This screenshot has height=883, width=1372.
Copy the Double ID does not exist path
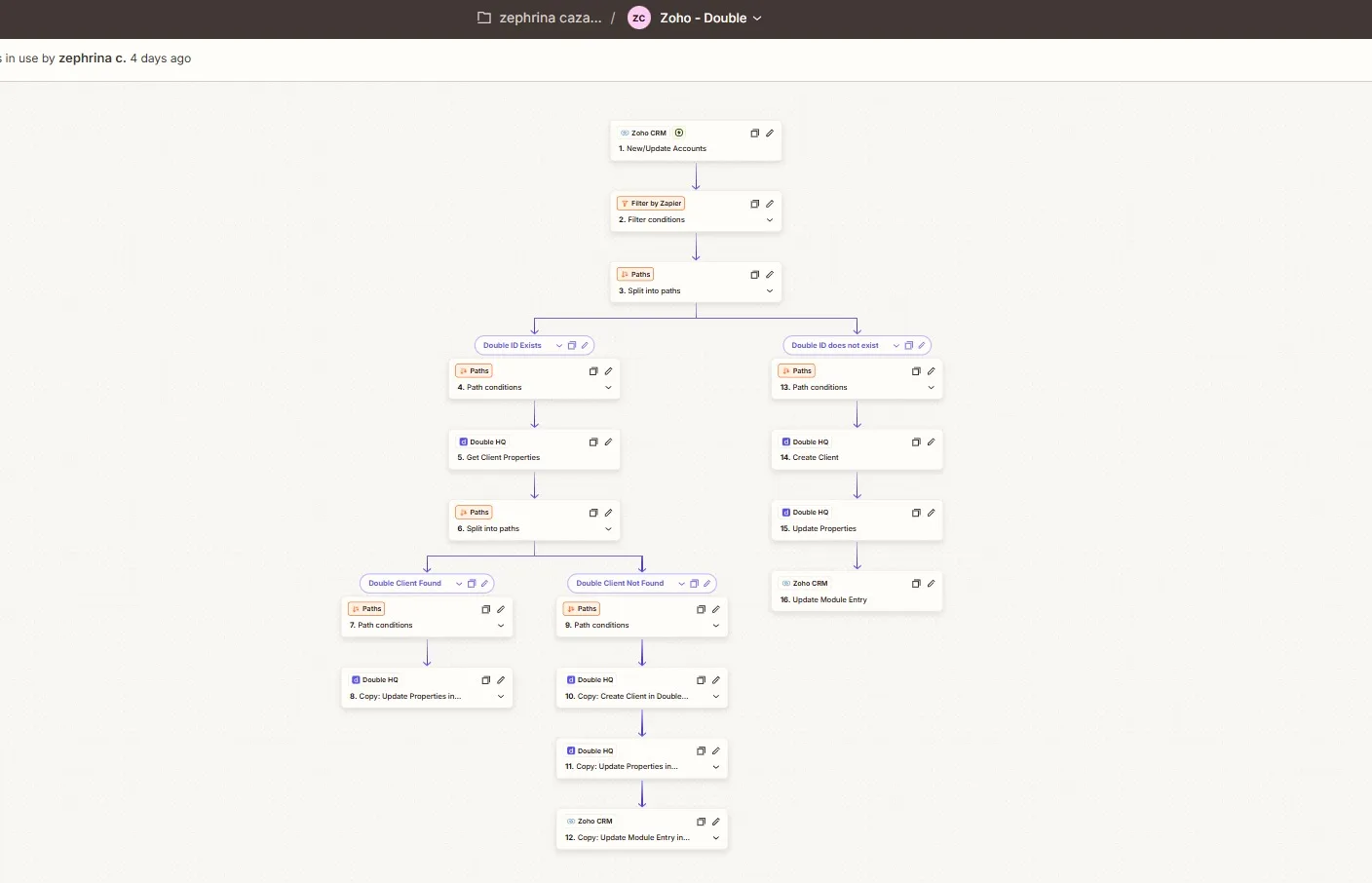point(909,346)
